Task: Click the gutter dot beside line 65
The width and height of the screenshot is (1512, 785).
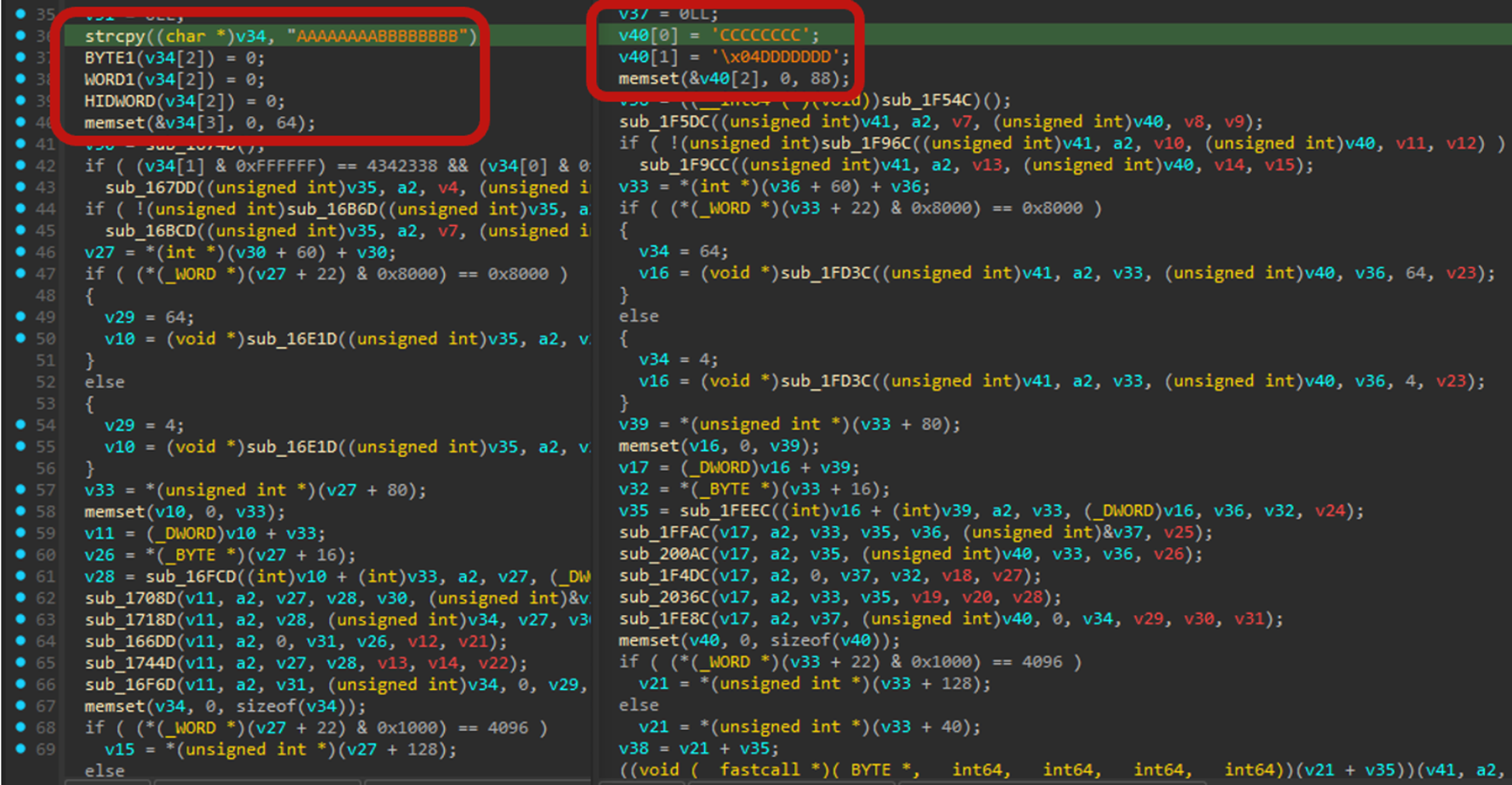Action: [x=21, y=662]
